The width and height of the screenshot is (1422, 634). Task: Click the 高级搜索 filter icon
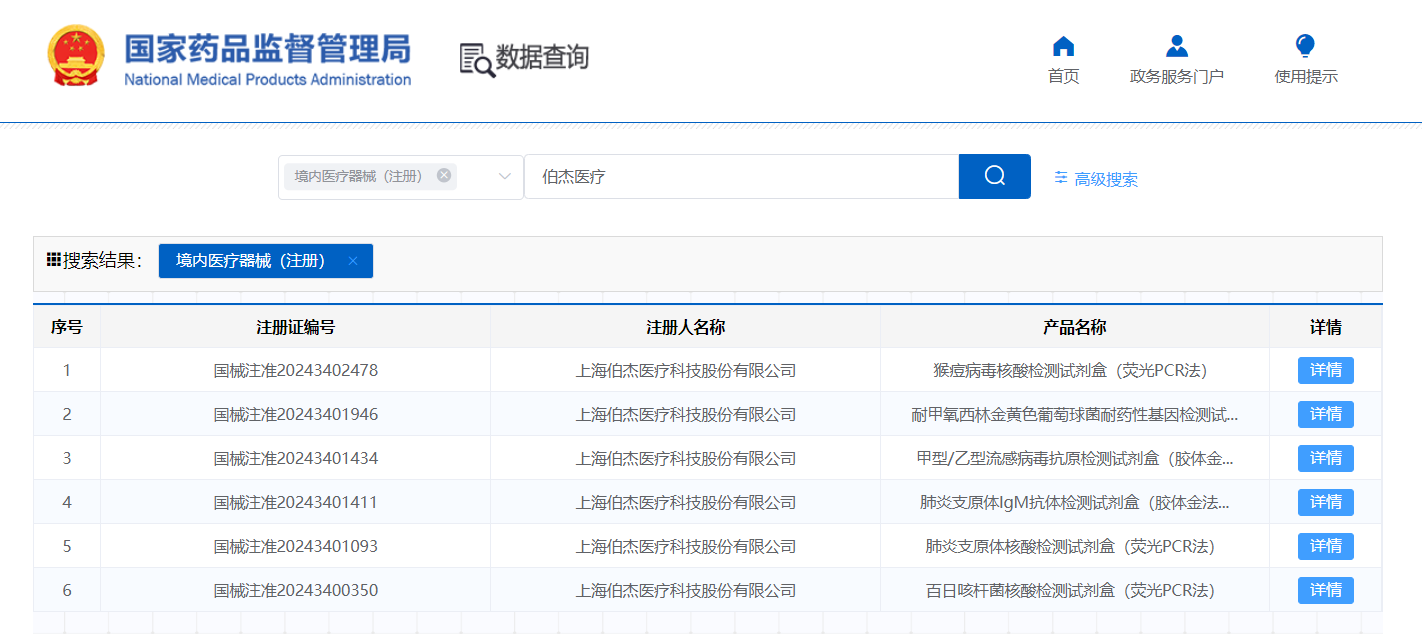(1061, 178)
